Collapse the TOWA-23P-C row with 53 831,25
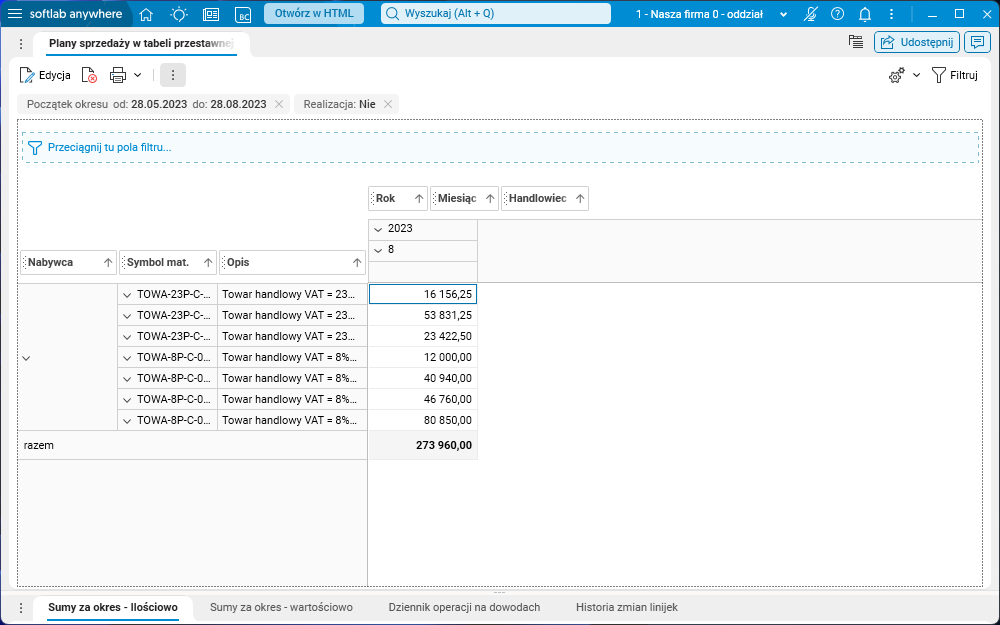Viewport: 1000px width, 625px height. (x=127, y=316)
